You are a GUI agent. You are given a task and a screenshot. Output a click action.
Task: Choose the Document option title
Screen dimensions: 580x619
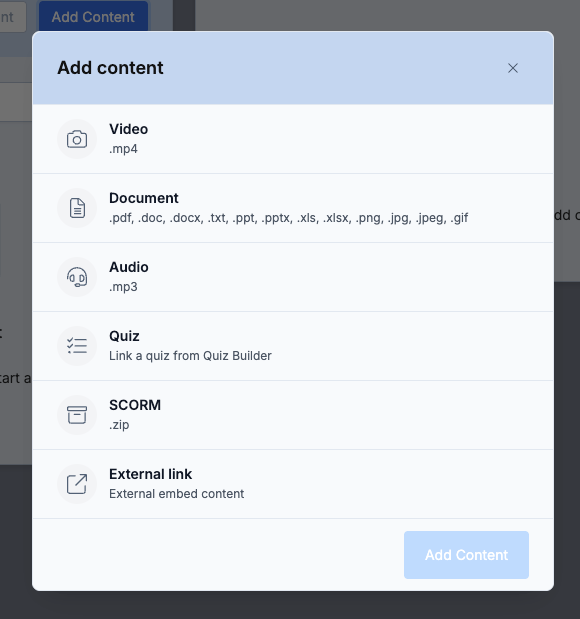(x=144, y=198)
